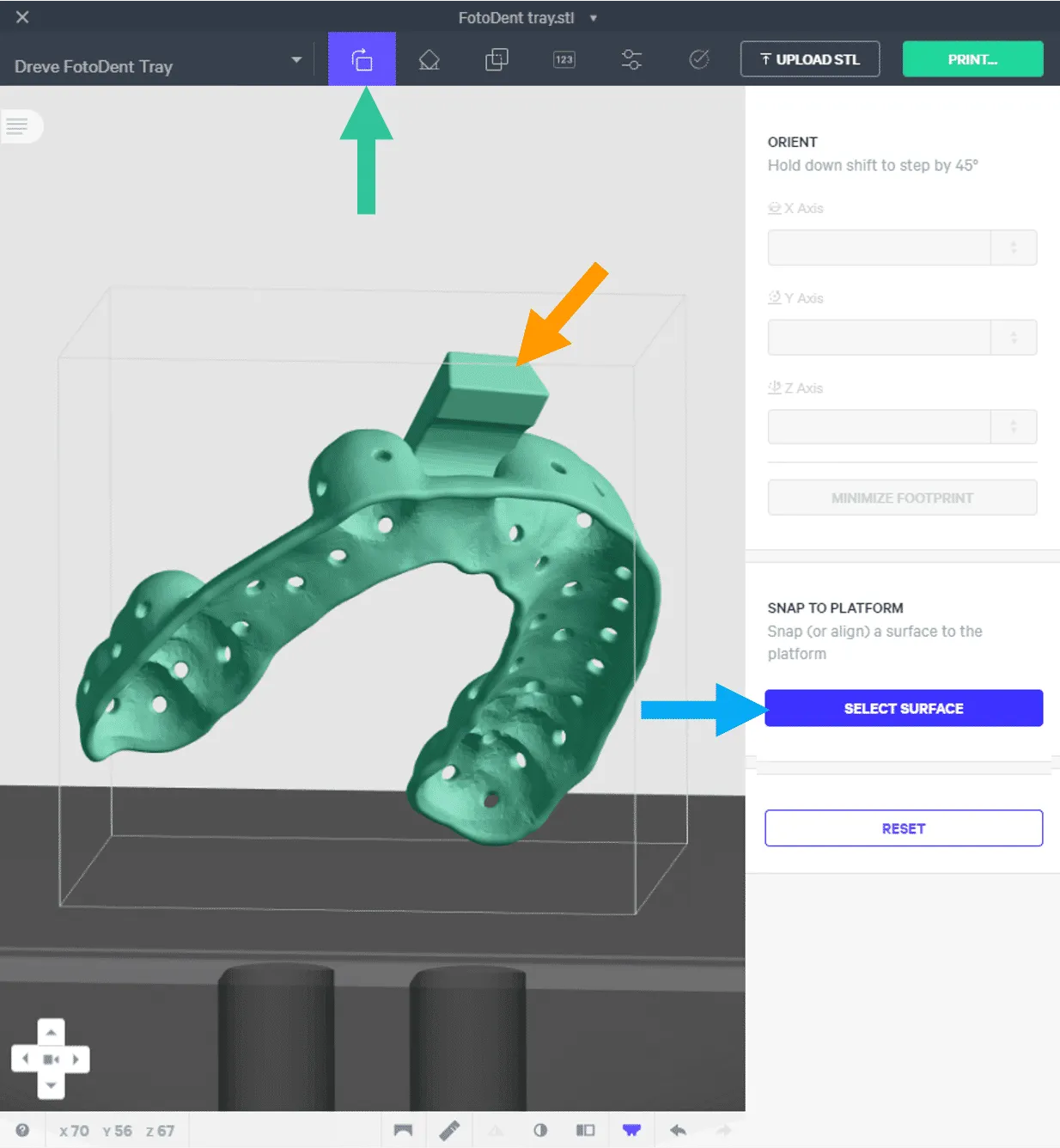Click the X Axis stepper arrows
Screen dimensions: 1060x1148
click(x=1014, y=247)
